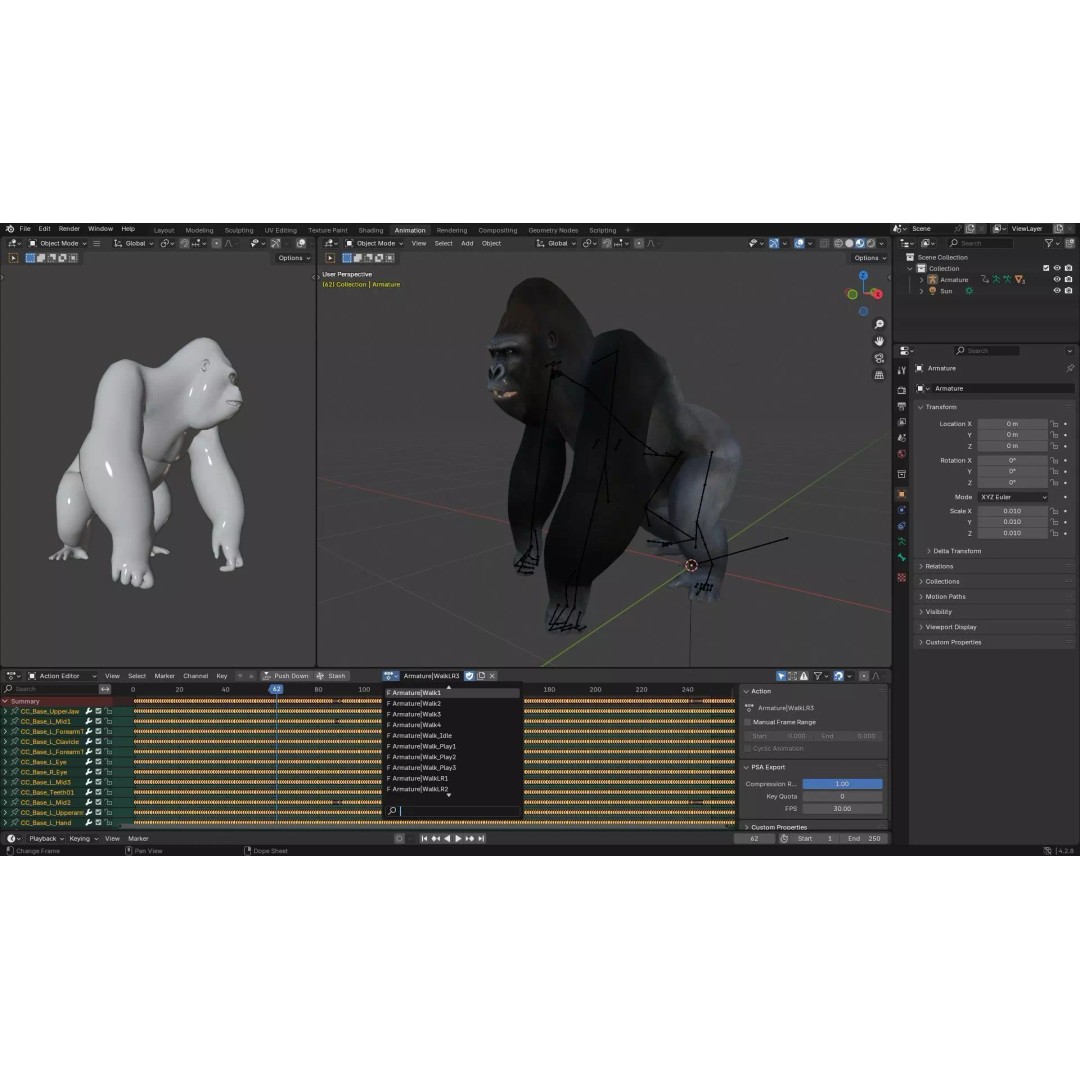
Task: Click the Options button in the right viewport
Action: tap(870, 258)
